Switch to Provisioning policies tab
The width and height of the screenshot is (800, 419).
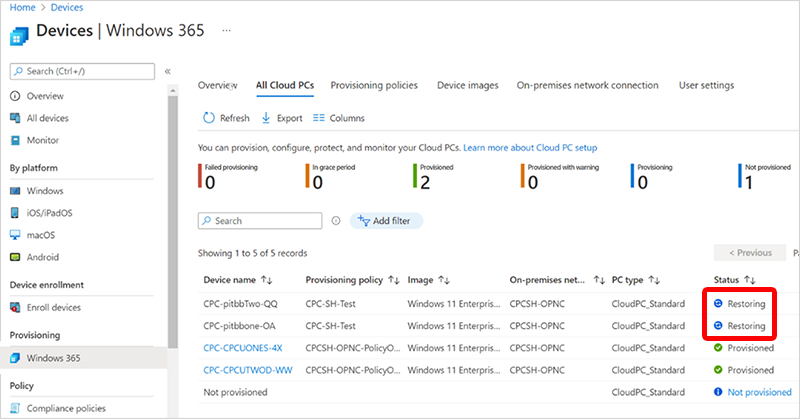pyautogui.click(x=374, y=86)
